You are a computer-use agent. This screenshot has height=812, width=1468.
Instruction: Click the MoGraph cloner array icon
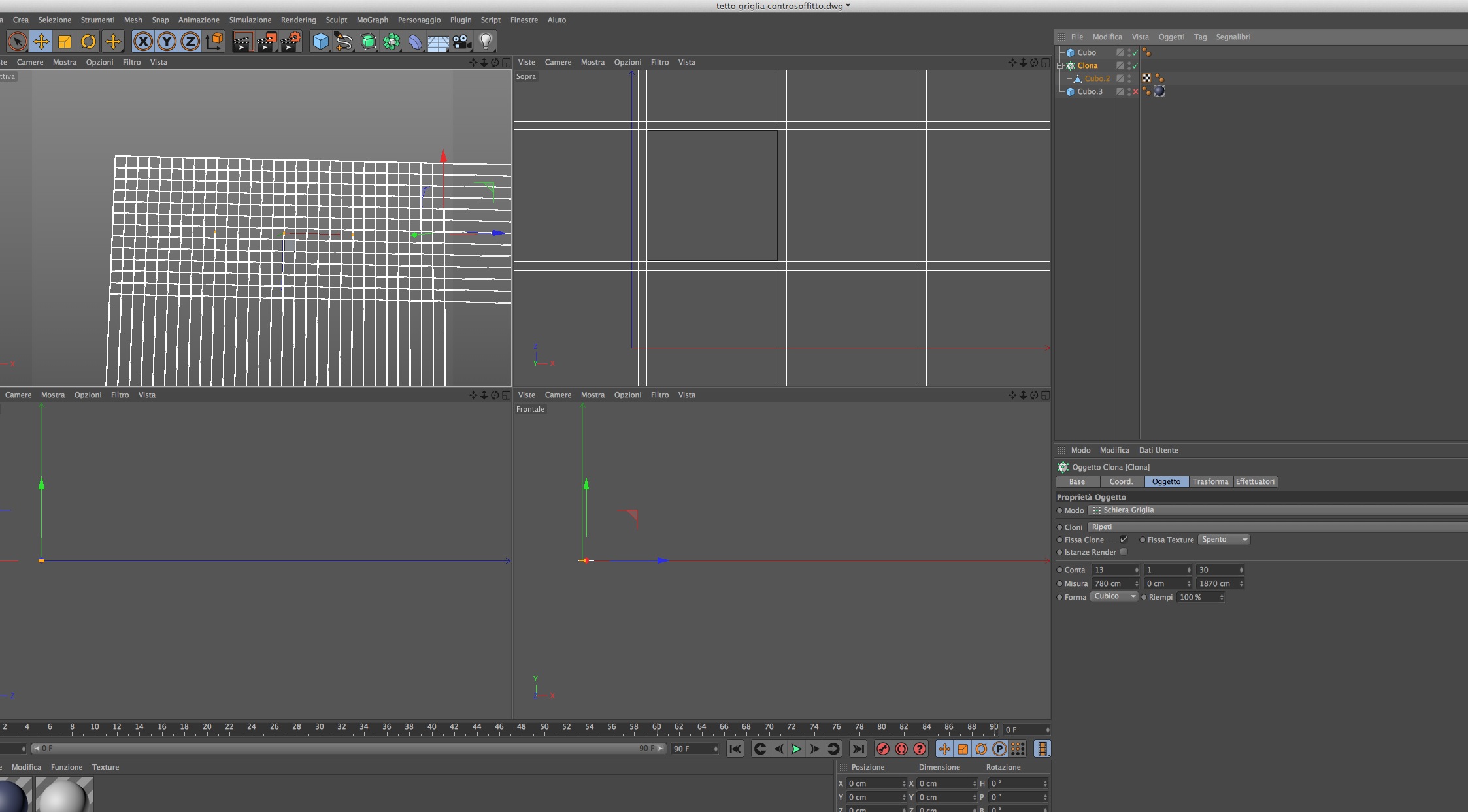click(x=392, y=42)
